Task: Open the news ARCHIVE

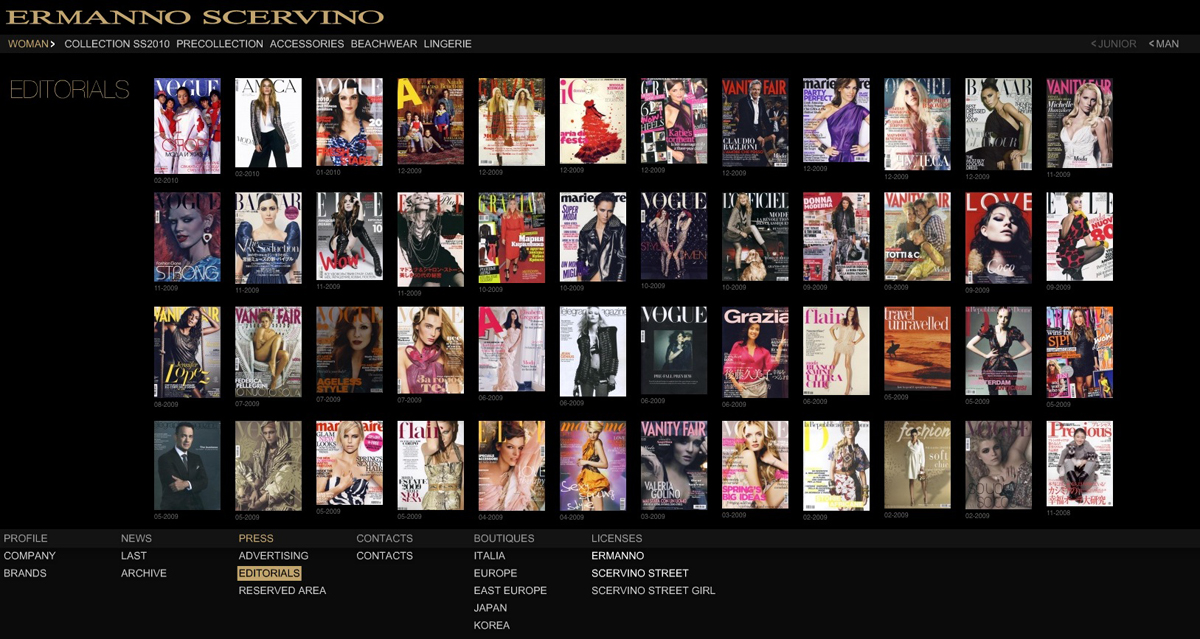Action: pos(144,573)
